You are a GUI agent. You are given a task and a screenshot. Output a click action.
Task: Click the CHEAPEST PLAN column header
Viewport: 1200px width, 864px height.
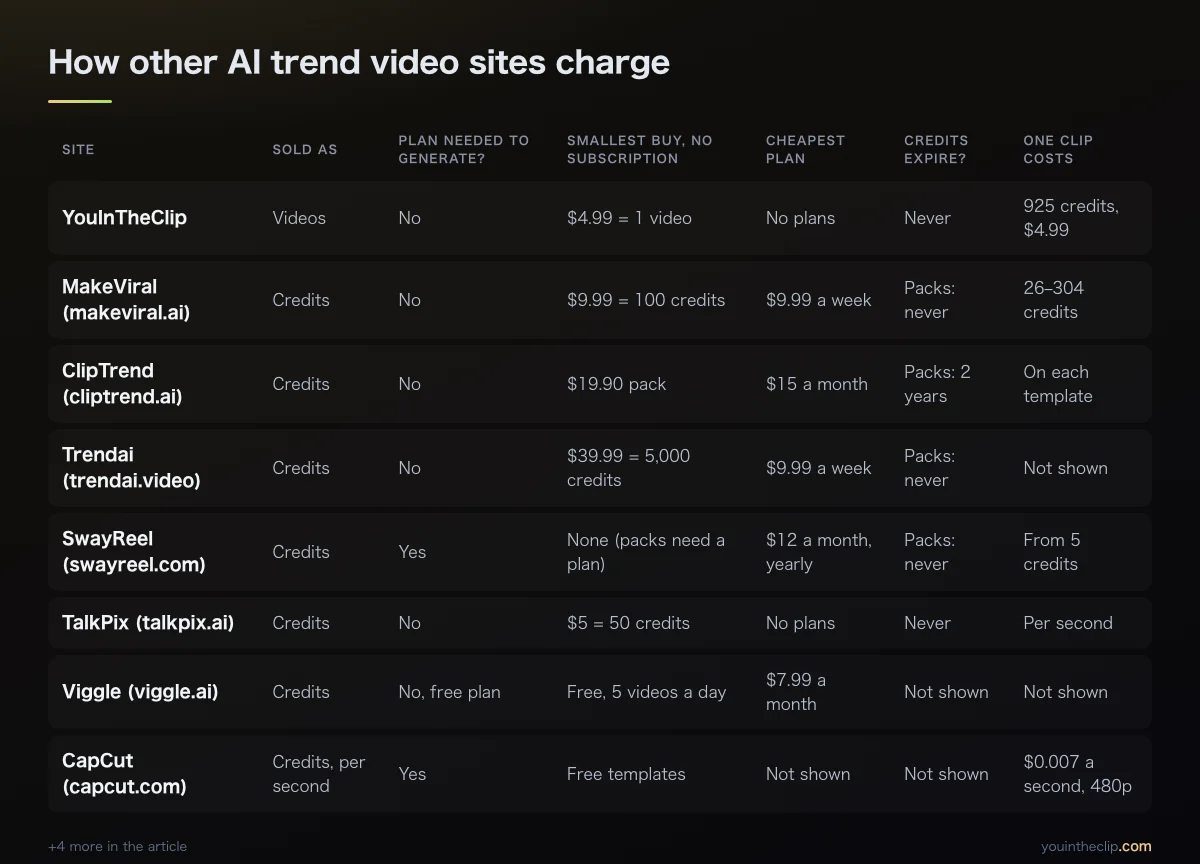(806, 149)
